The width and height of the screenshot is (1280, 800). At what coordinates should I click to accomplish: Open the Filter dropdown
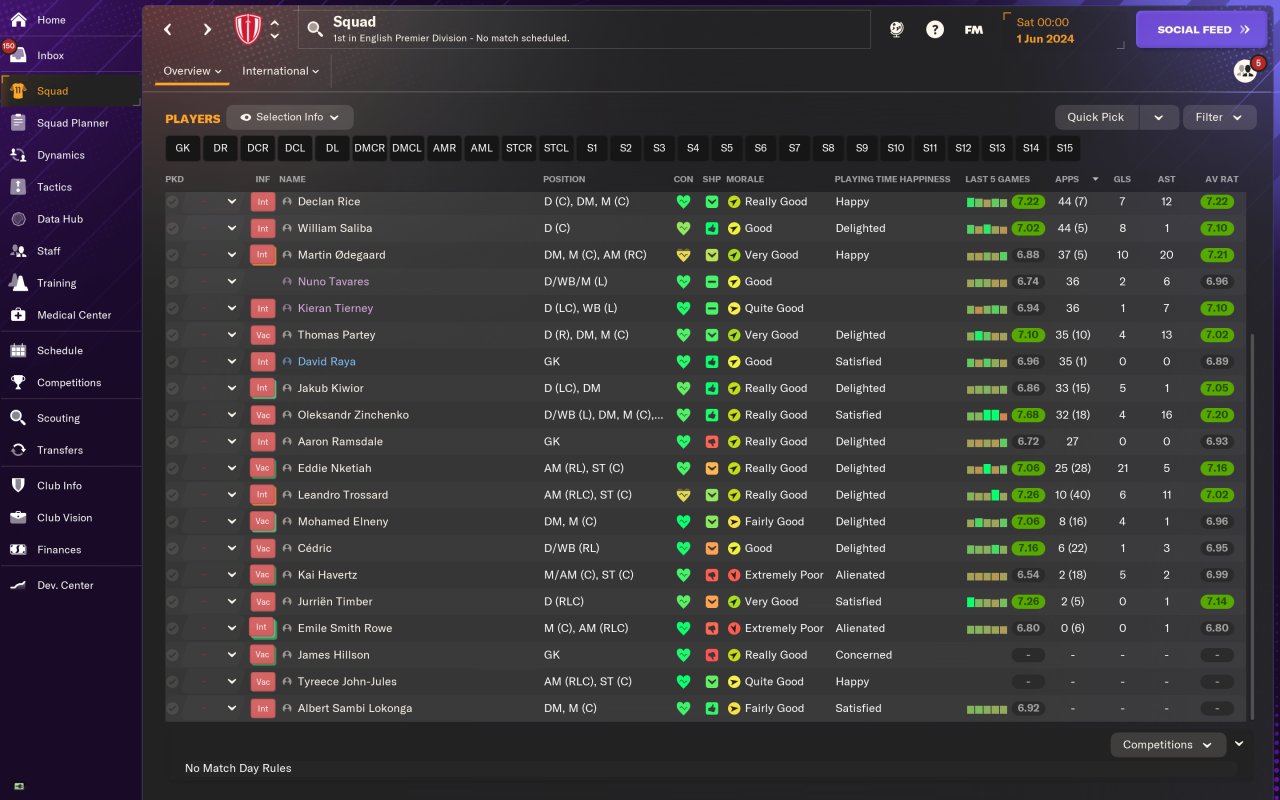point(1219,117)
